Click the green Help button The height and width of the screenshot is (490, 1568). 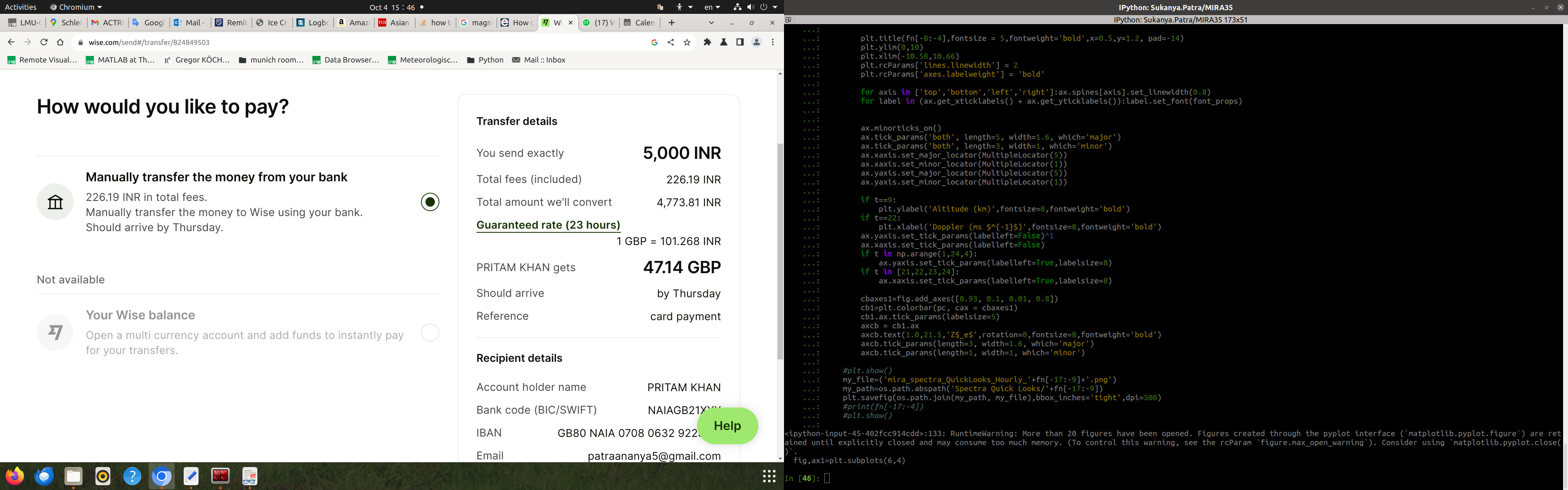coord(727,425)
